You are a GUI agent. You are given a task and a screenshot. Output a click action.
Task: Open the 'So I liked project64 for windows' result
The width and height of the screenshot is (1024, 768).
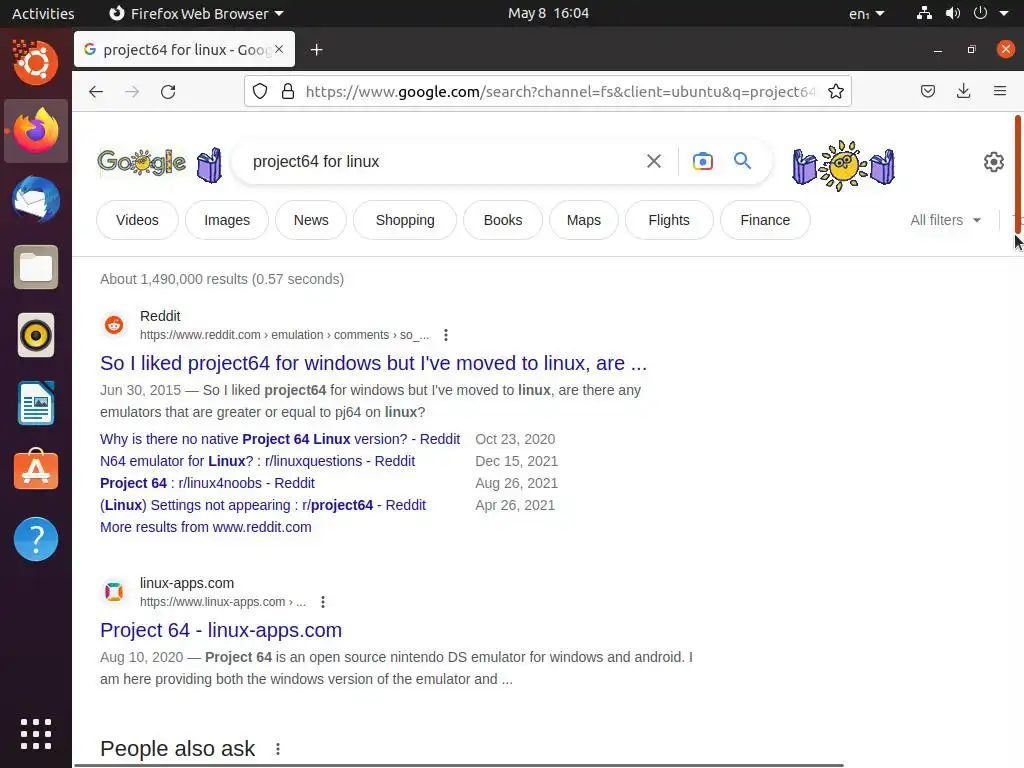click(374, 363)
